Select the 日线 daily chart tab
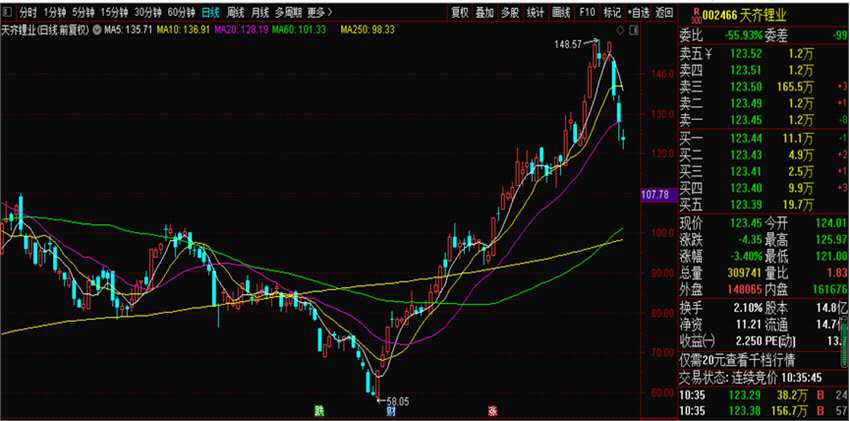This screenshot has width=850, height=421. point(210,12)
